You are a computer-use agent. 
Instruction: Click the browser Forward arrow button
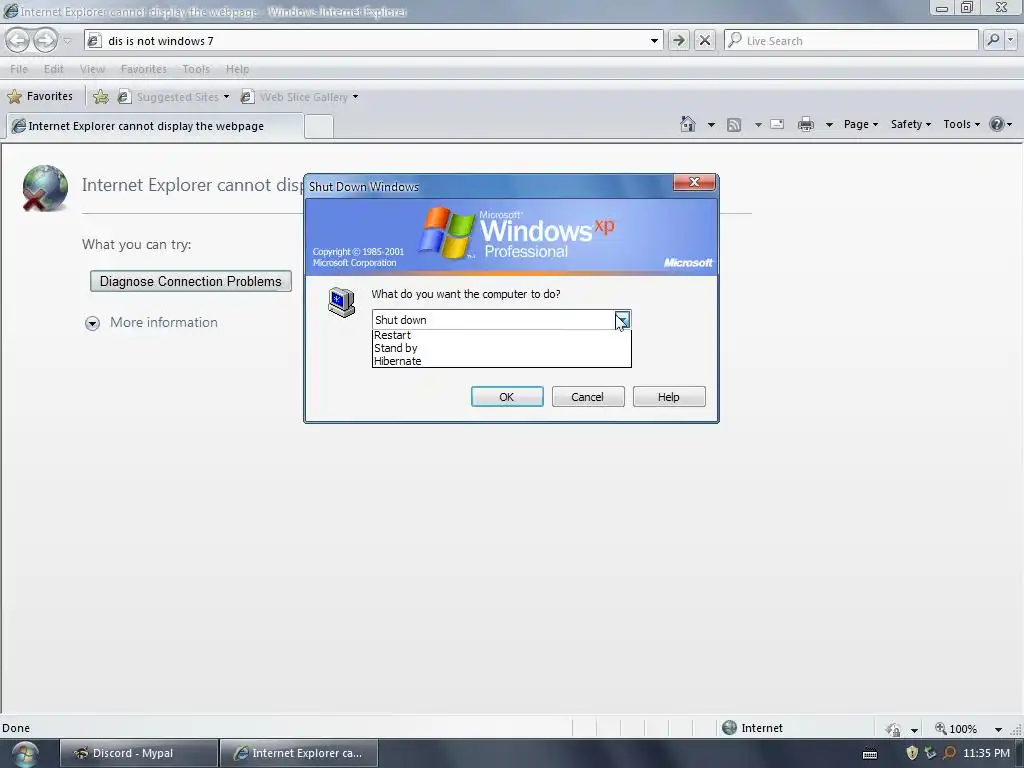coord(45,40)
